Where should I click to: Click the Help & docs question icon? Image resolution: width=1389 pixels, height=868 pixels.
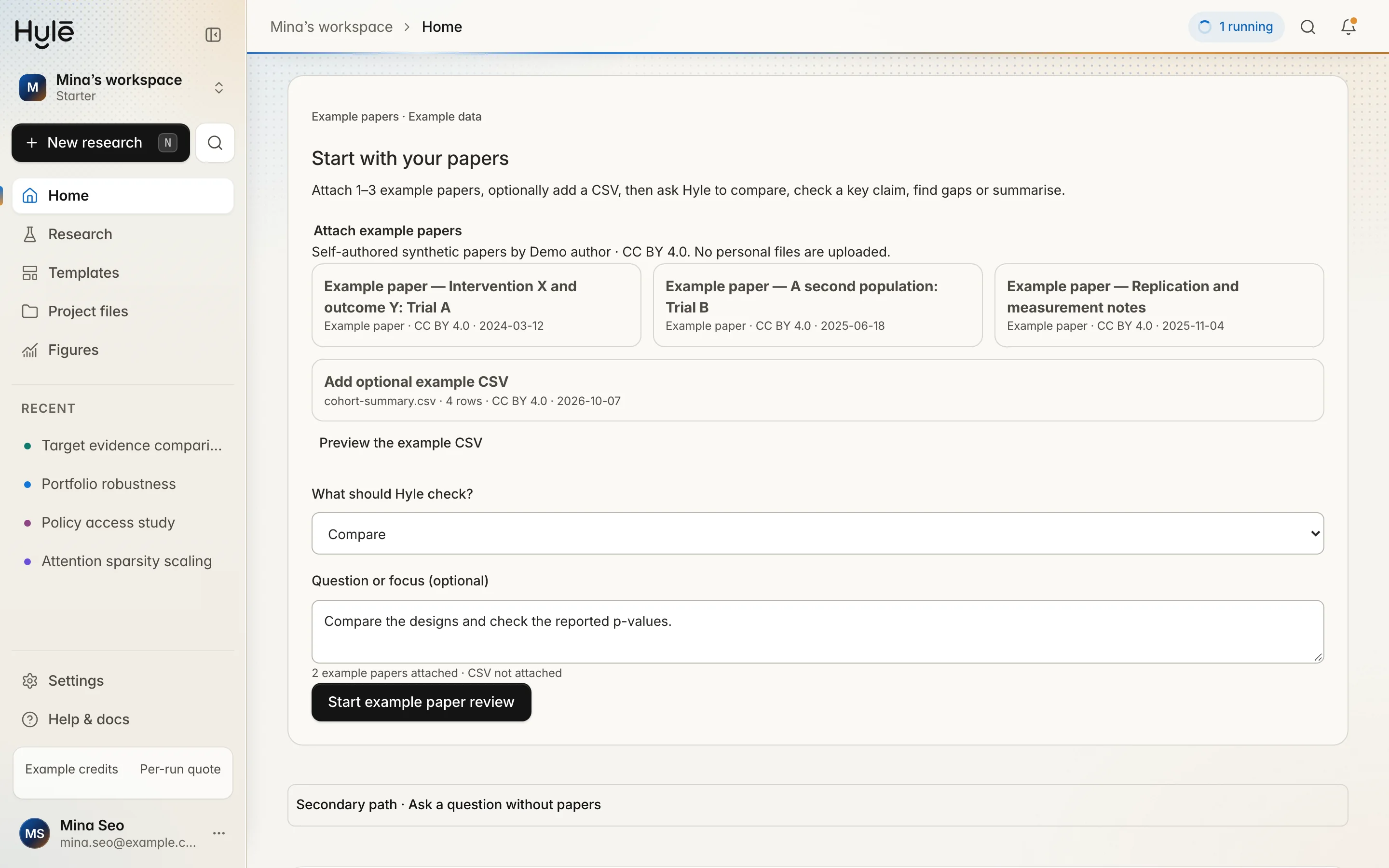[x=30, y=719]
